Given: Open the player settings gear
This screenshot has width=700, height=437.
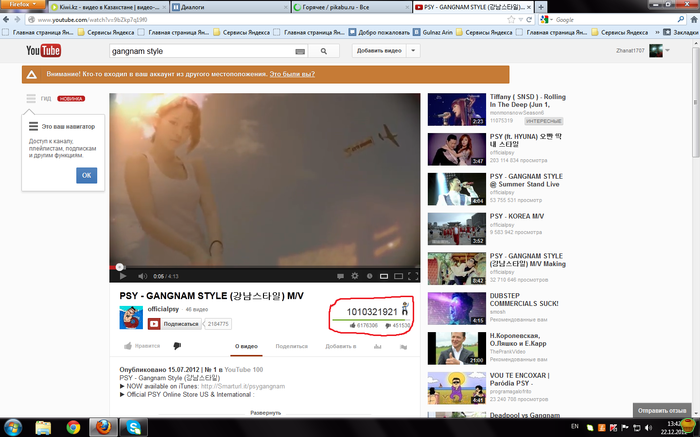Looking at the screenshot, I should pos(355,276).
